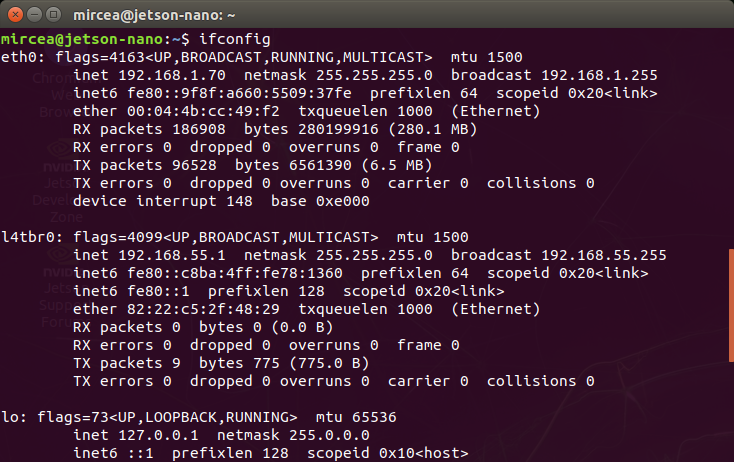This screenshot has height=462, width=734.
Task: Click the bytes value 6561390
Action: (x=320, y=165)
